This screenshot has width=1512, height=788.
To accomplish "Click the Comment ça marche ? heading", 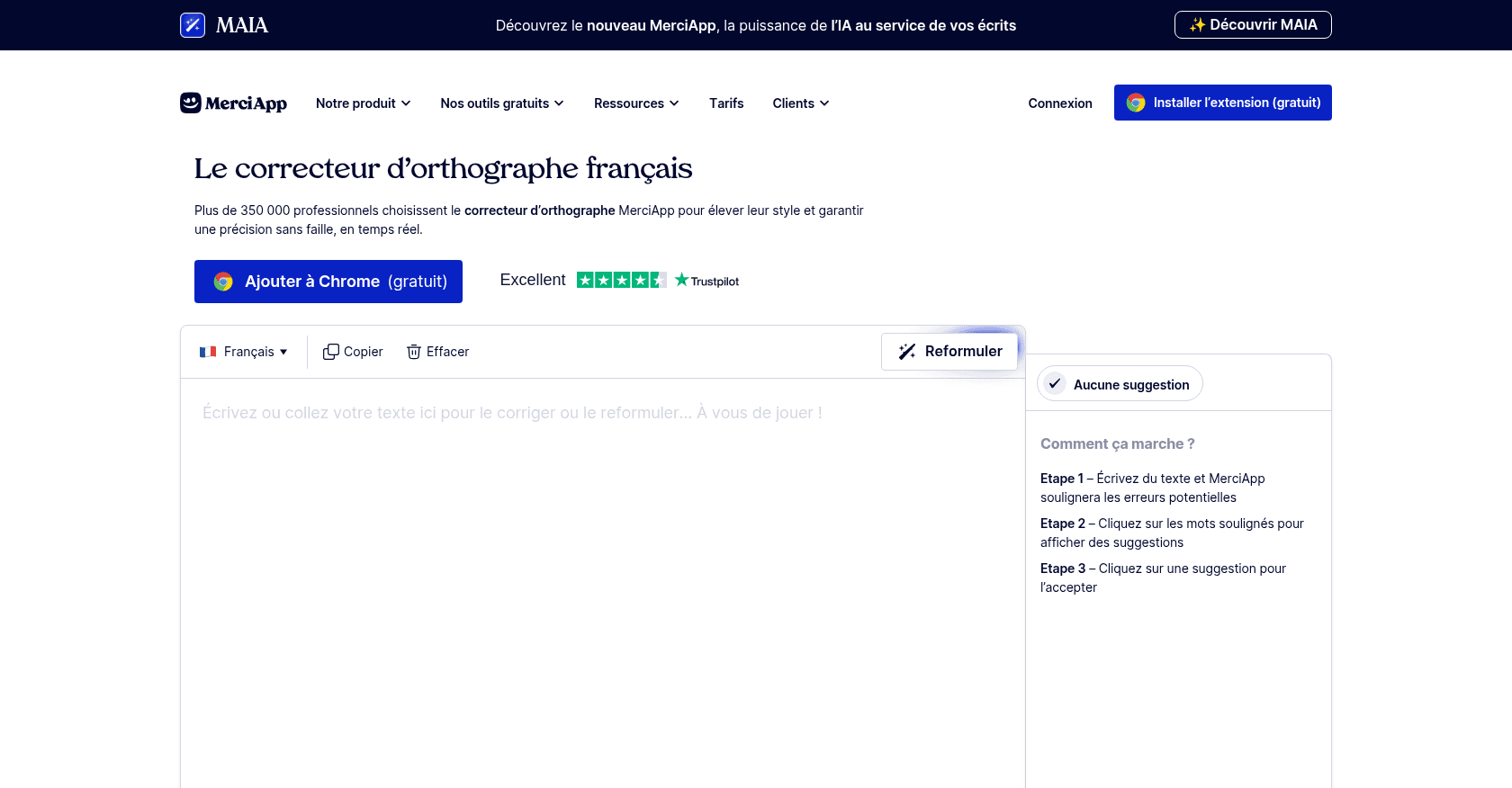I will click(x=1118, y=443).
